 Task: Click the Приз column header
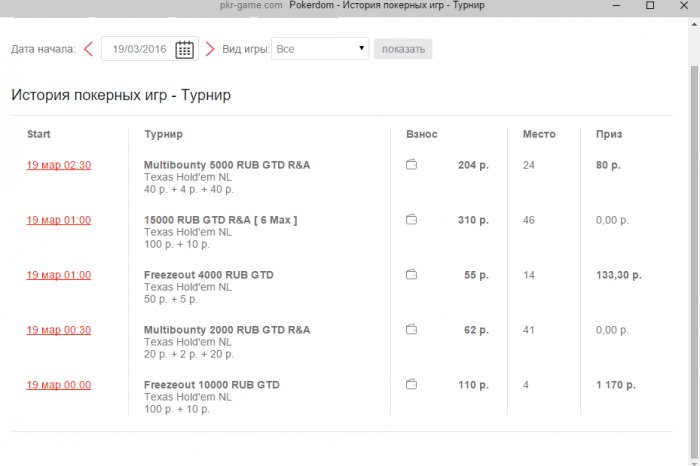(609, 134)
